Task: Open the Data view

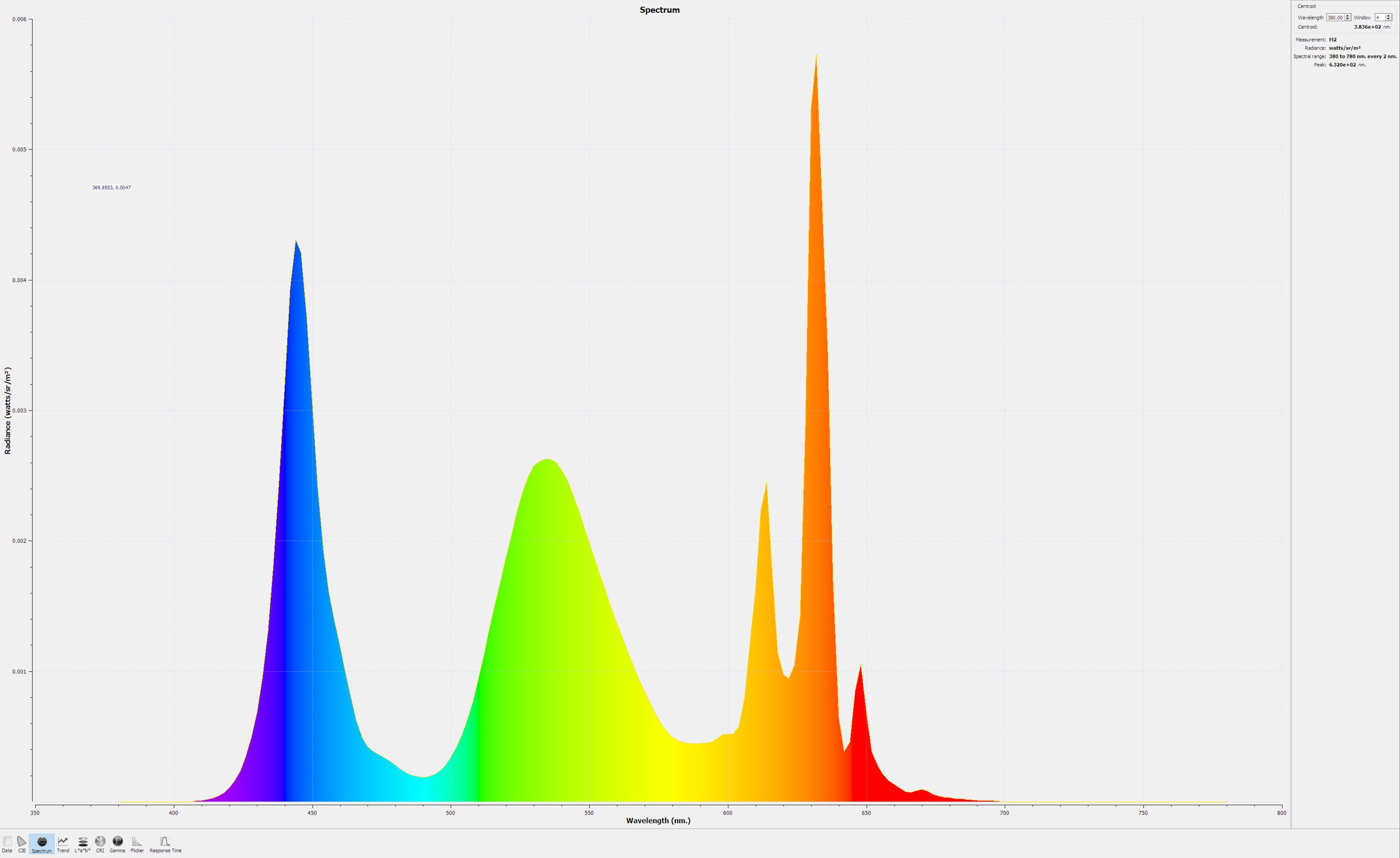Action: tap(7, 843)
